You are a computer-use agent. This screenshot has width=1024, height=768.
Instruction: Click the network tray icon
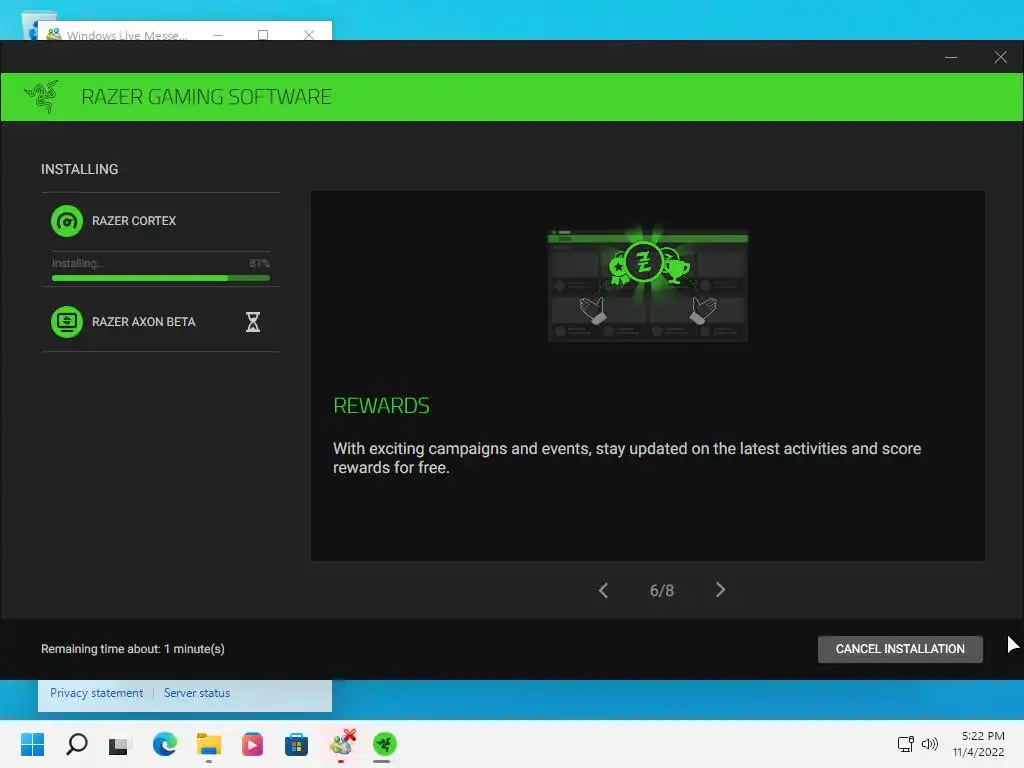906,744
